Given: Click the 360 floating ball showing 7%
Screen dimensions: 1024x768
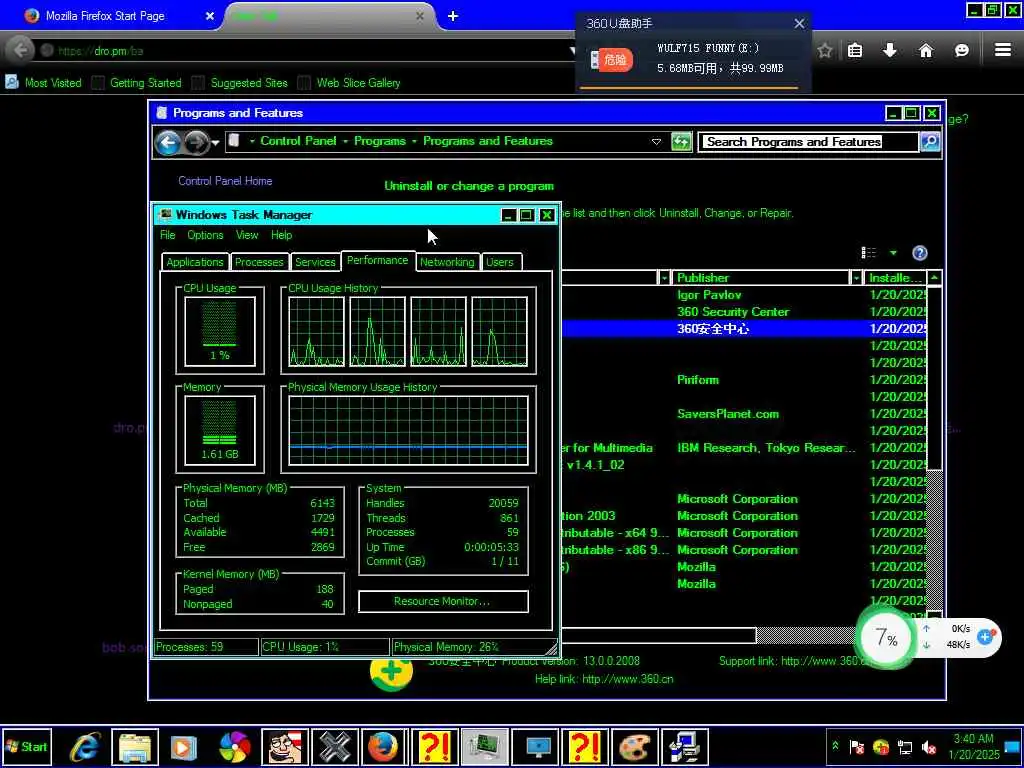Looking at the screenshot, I should click(886, 637).
